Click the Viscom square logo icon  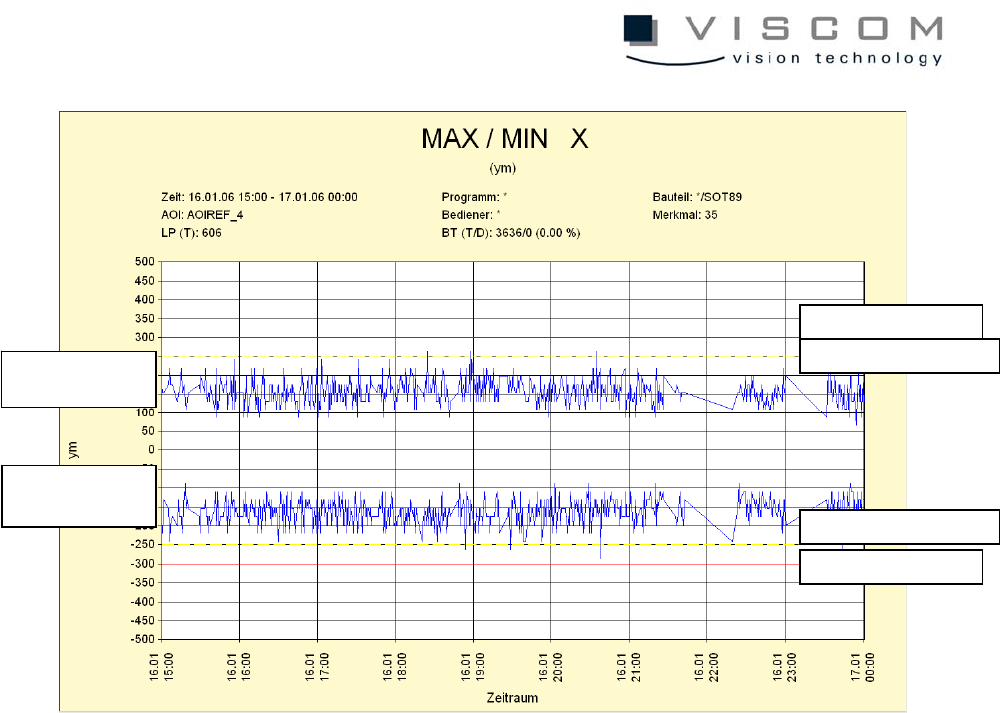(x=641, y=31)
